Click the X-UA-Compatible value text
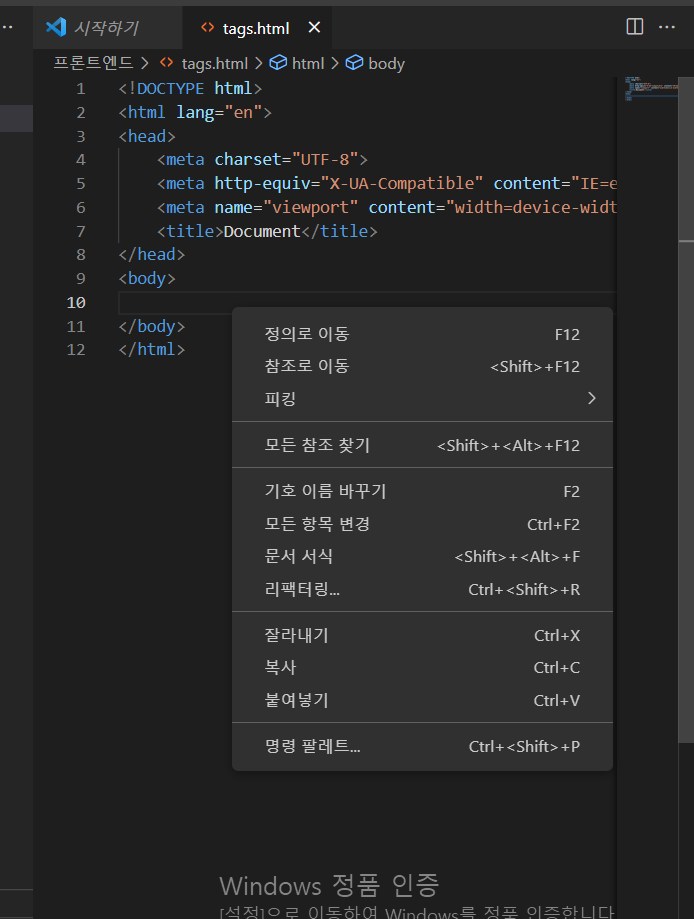 [x=402, y=183]
